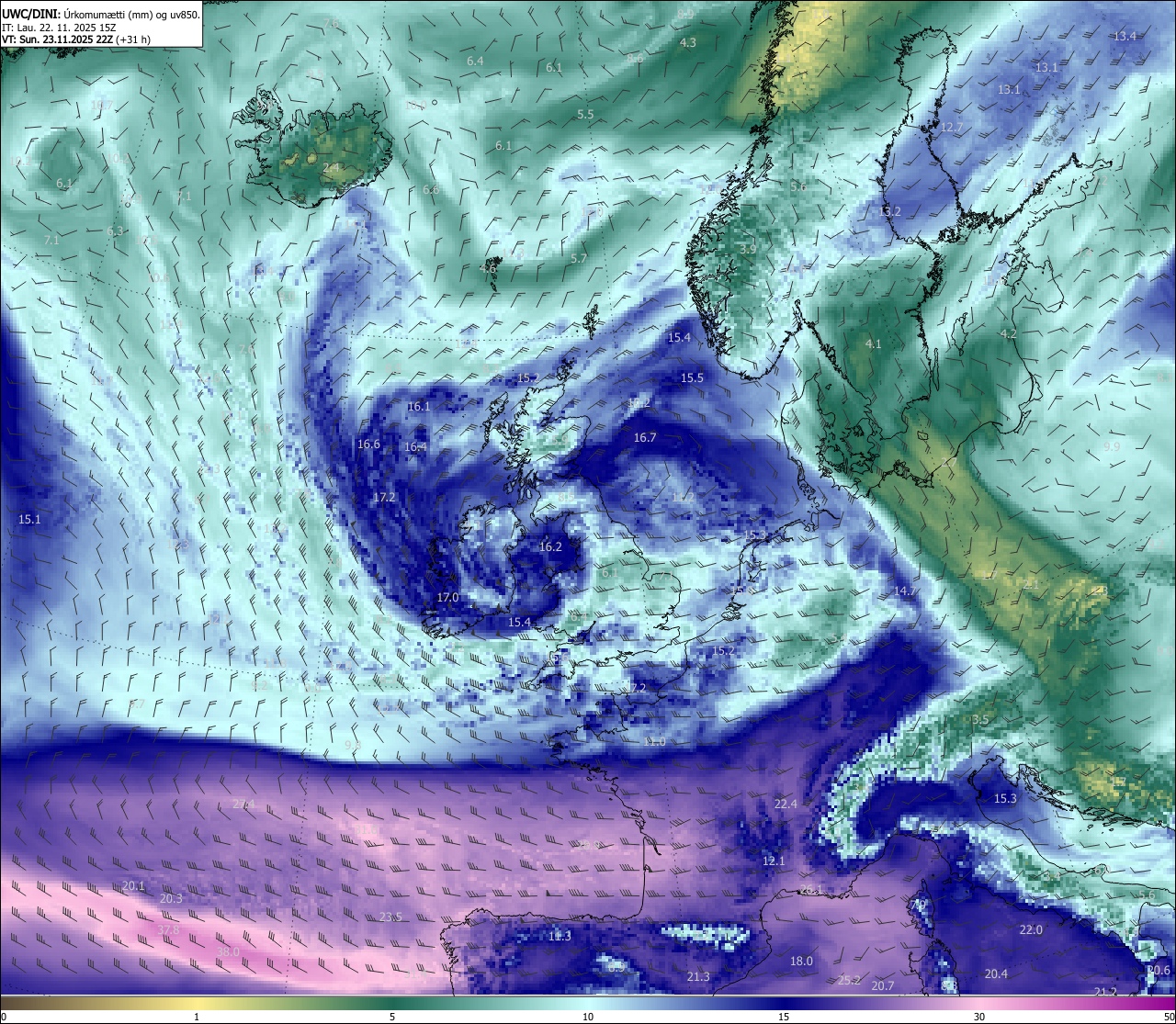Click the color scale label '10'

point(588,1017)
